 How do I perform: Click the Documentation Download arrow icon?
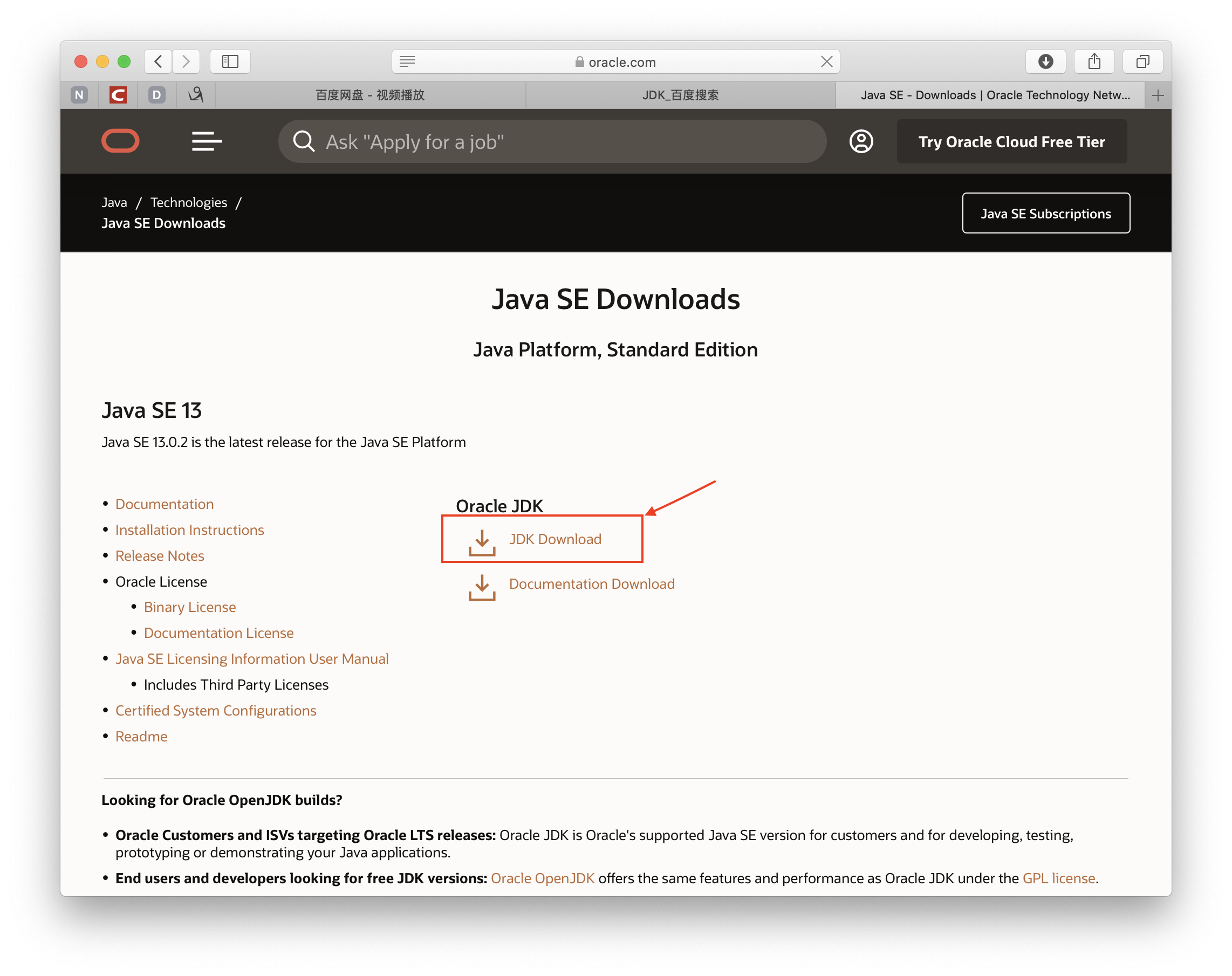pyautogui.click(x=482, y=587)
